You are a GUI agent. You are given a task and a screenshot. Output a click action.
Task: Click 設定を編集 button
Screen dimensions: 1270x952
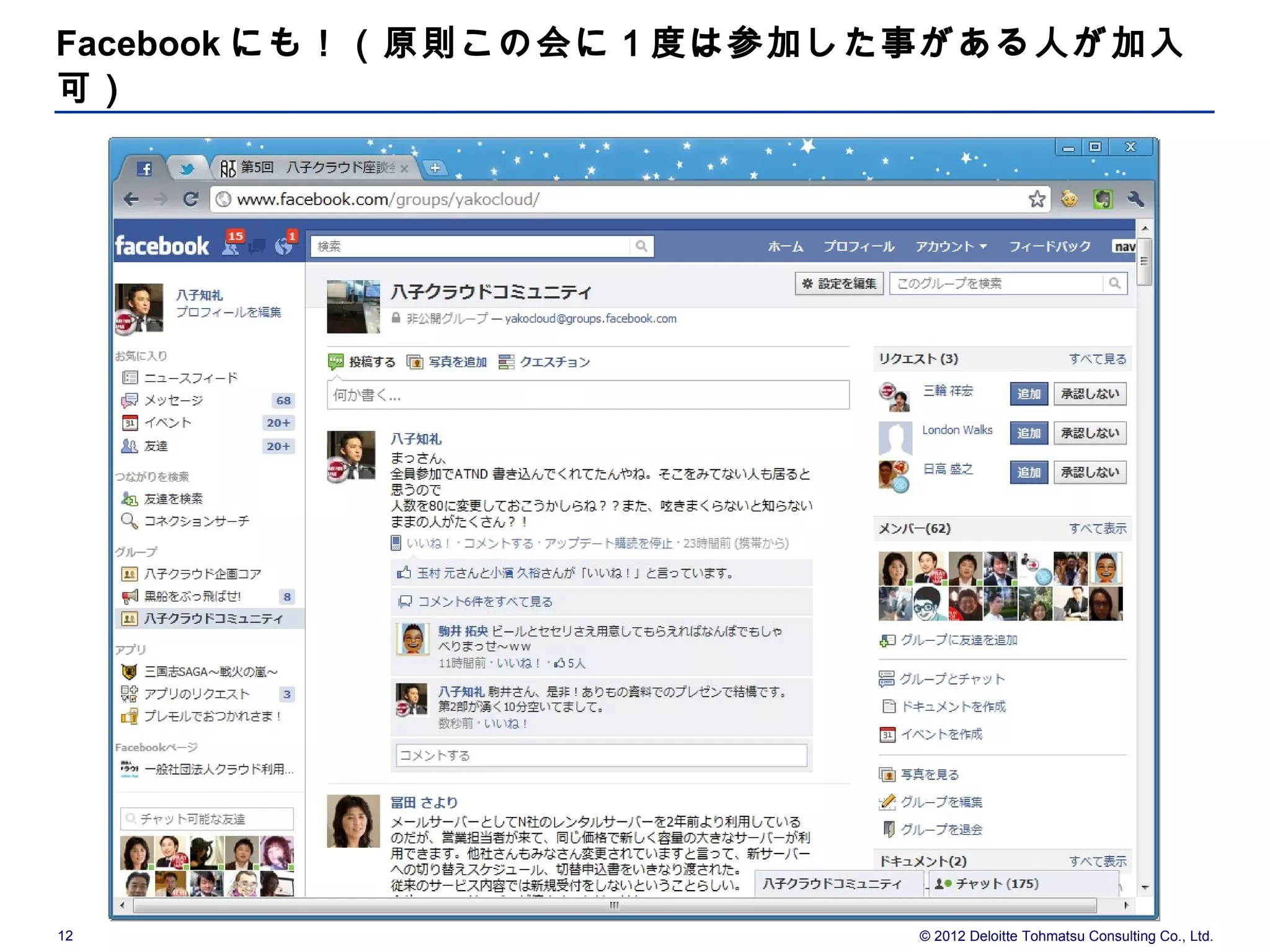840,283
